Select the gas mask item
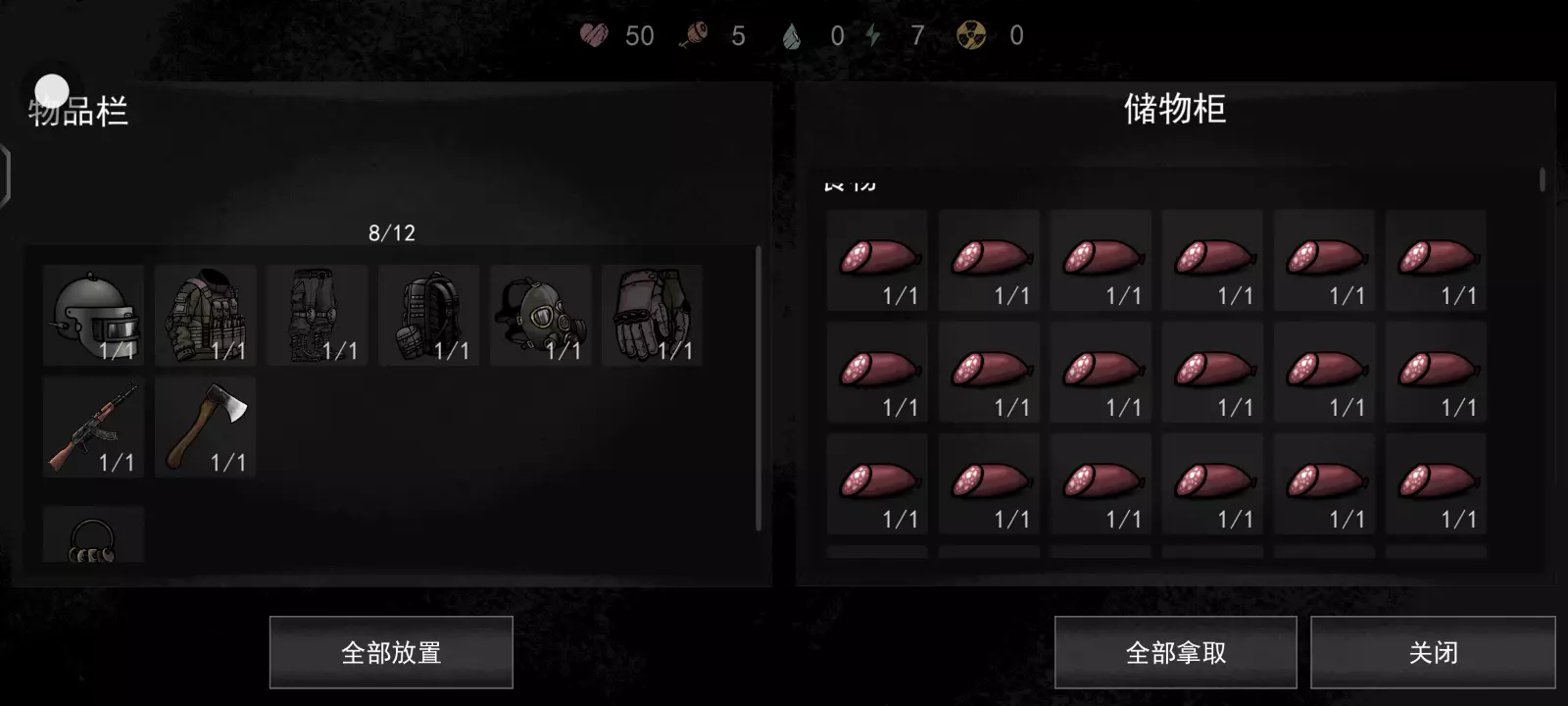 point(540,315)
